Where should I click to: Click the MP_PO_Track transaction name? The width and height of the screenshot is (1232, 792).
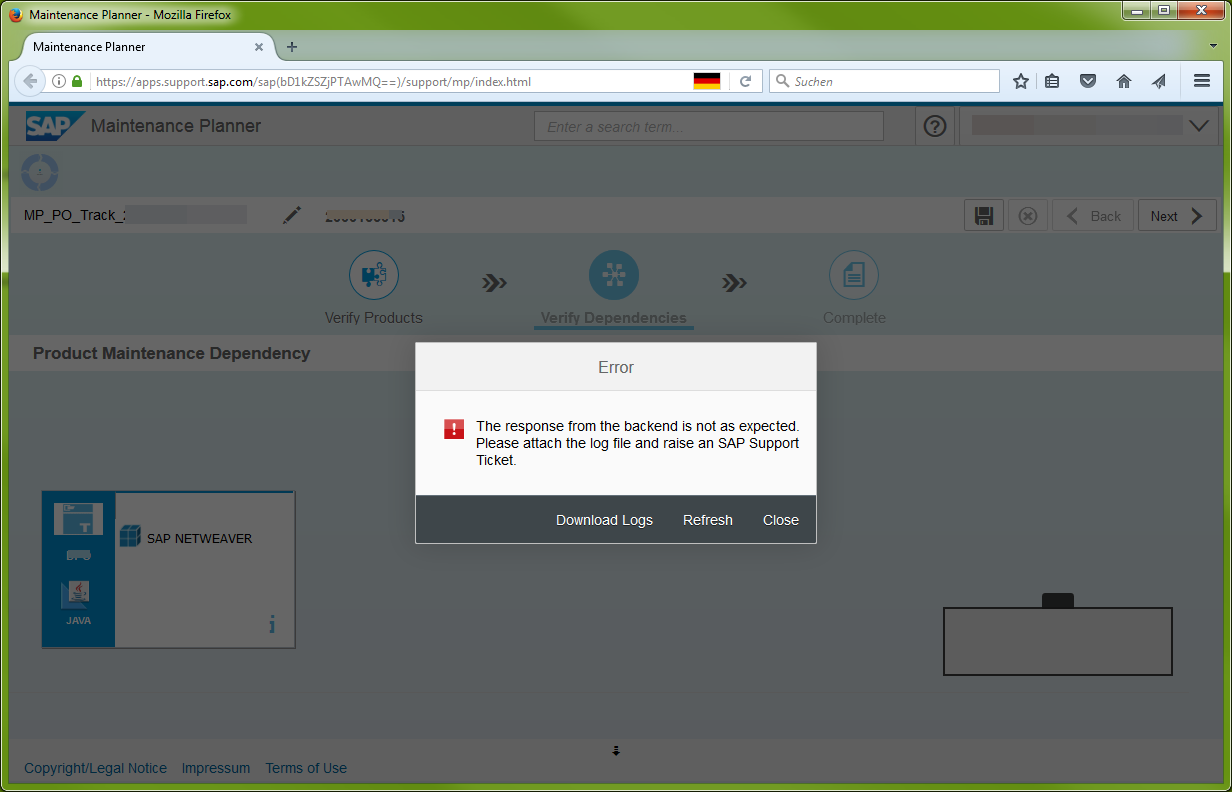(75, 215)
